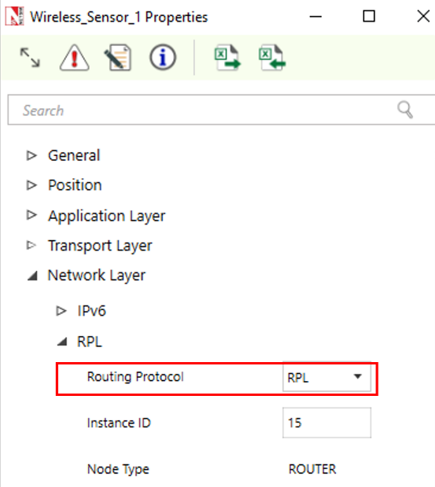Click the Excel import icon

272,58
